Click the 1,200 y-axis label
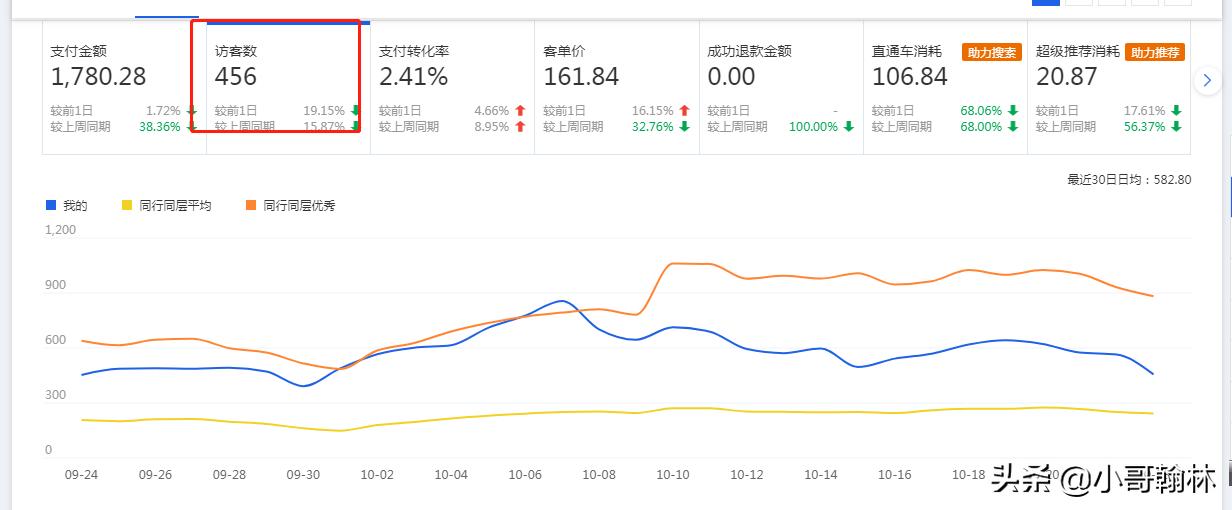 61,230
